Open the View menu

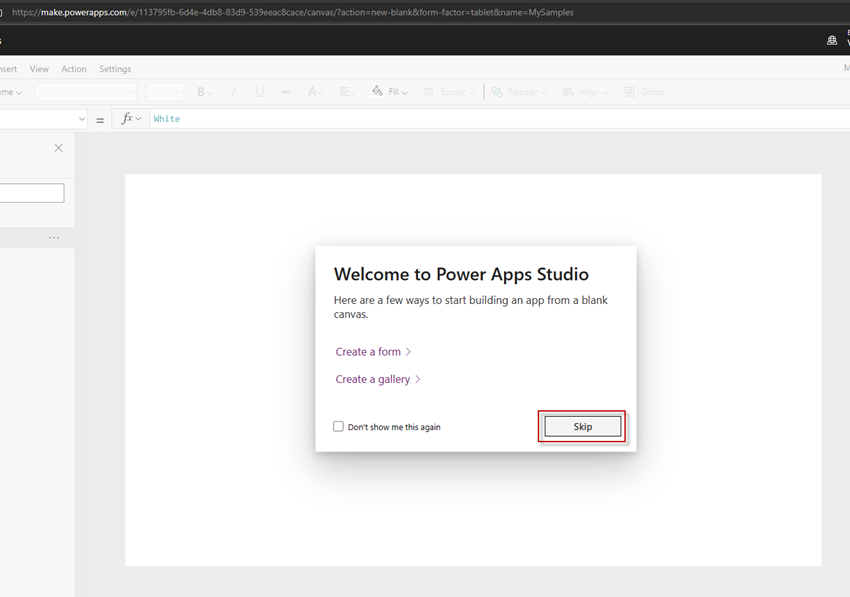tap(39, 68)
